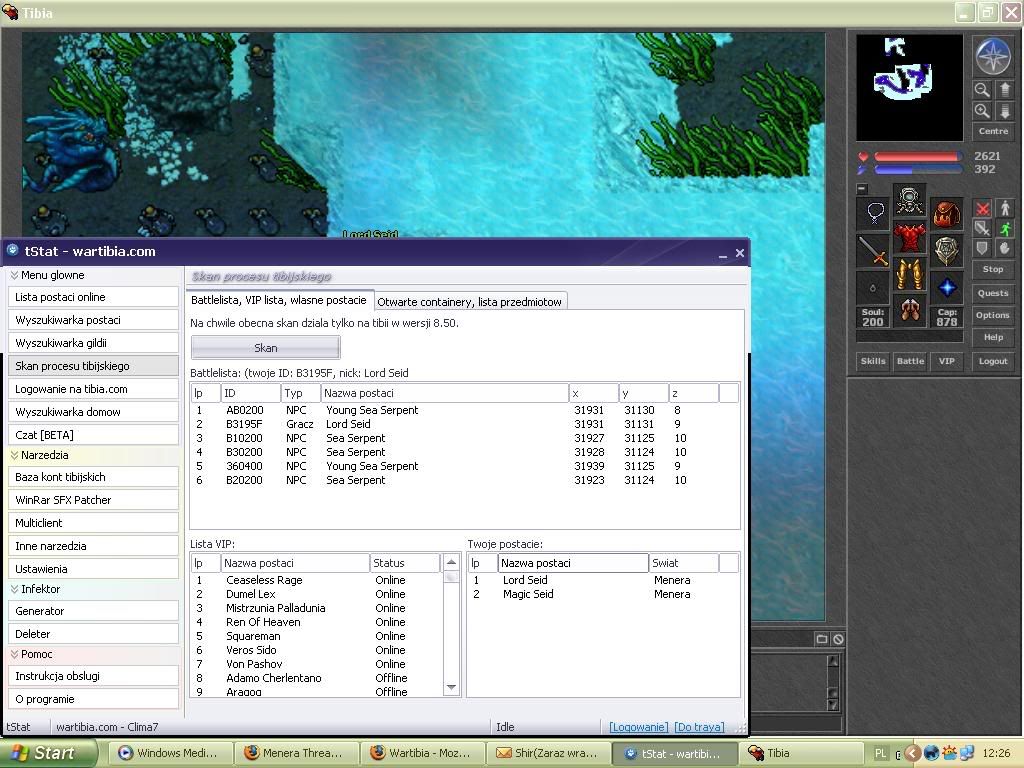The image size is (1024, 768).
Task: Open WinRar SFX Patcher
Action: tap(93, 500)
